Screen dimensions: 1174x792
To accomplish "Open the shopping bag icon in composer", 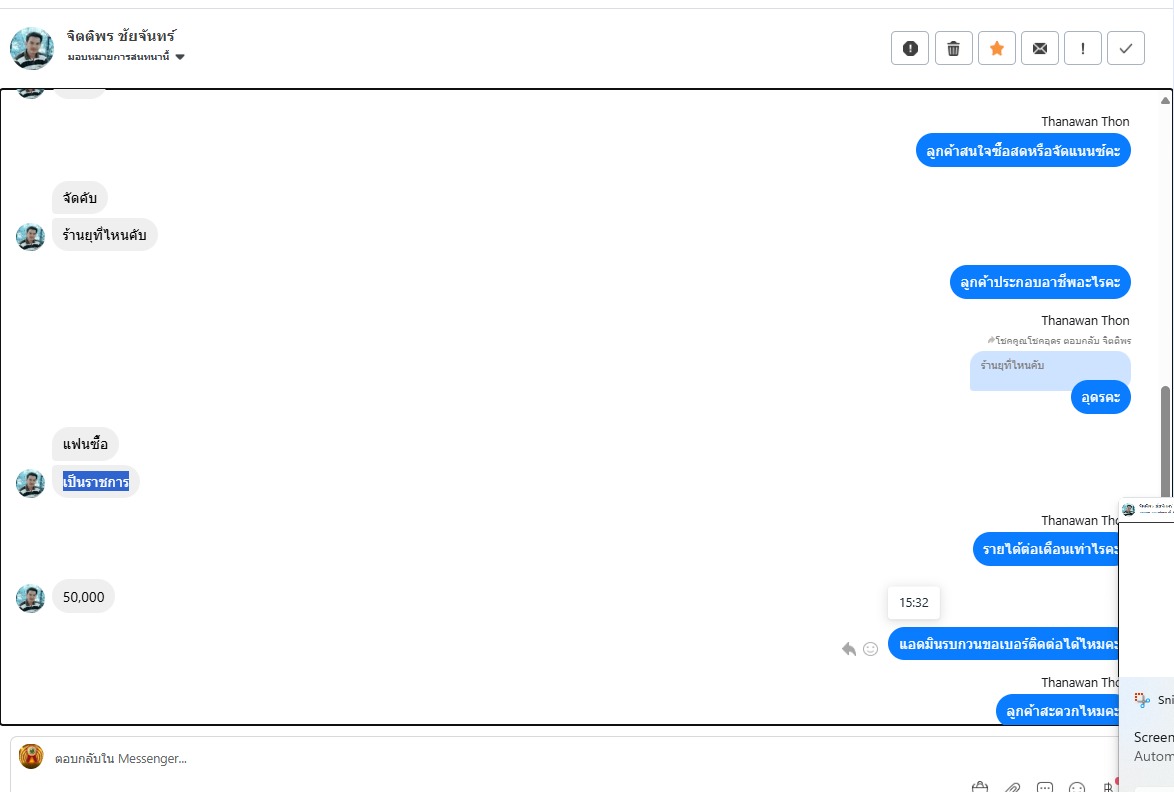I will 980,787.
